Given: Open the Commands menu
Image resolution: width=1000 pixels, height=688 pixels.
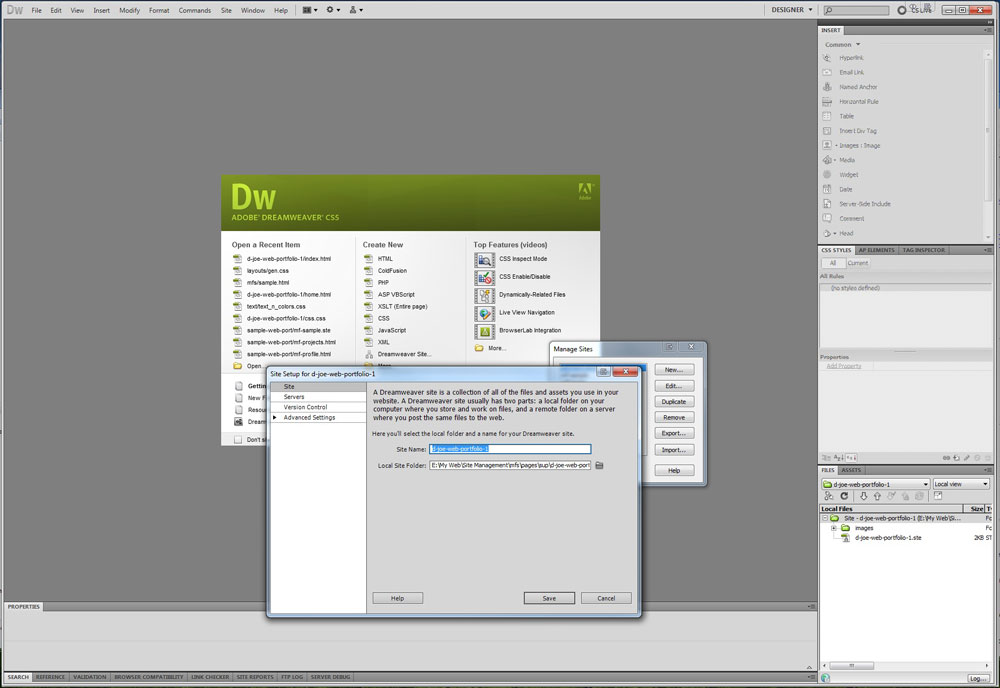Looking at the screenshot, I should click(194, 10).
